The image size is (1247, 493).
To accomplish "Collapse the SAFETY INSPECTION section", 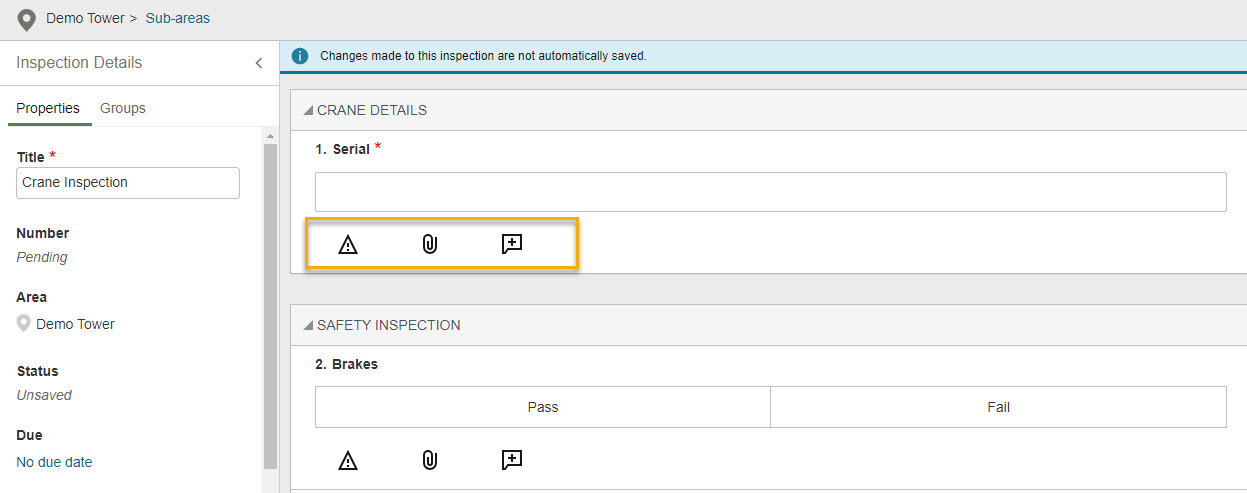I will pyautogui.click(x=309, y=326).
